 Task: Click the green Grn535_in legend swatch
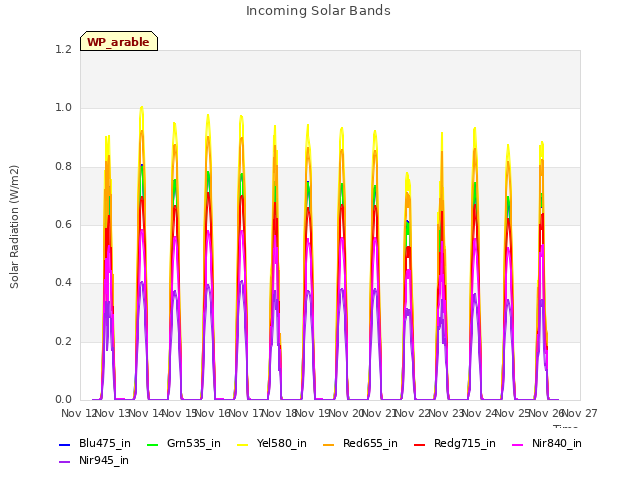pyautogui.click(x=152, y=444)
